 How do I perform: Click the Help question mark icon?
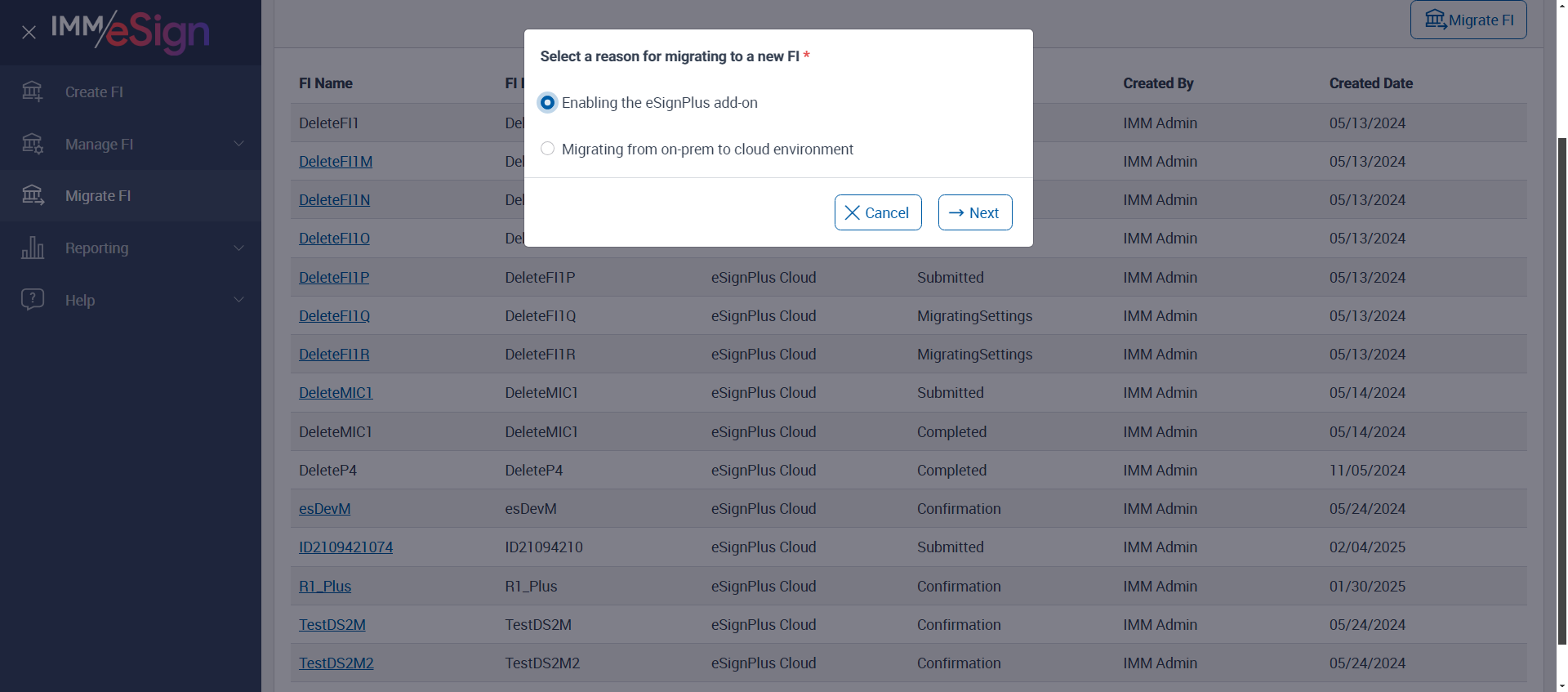click(33, 300)
